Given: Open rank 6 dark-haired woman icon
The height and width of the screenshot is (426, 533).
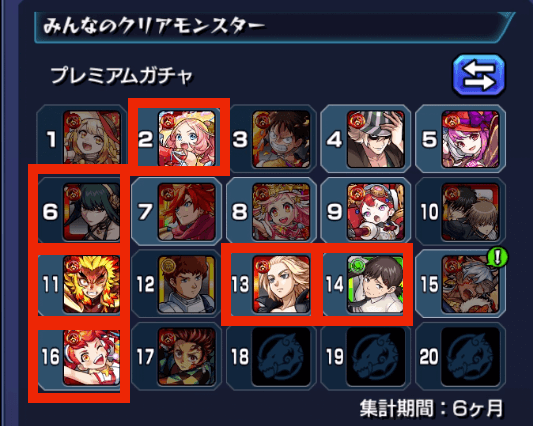Looking at the screenshot, I should [92, 212].
